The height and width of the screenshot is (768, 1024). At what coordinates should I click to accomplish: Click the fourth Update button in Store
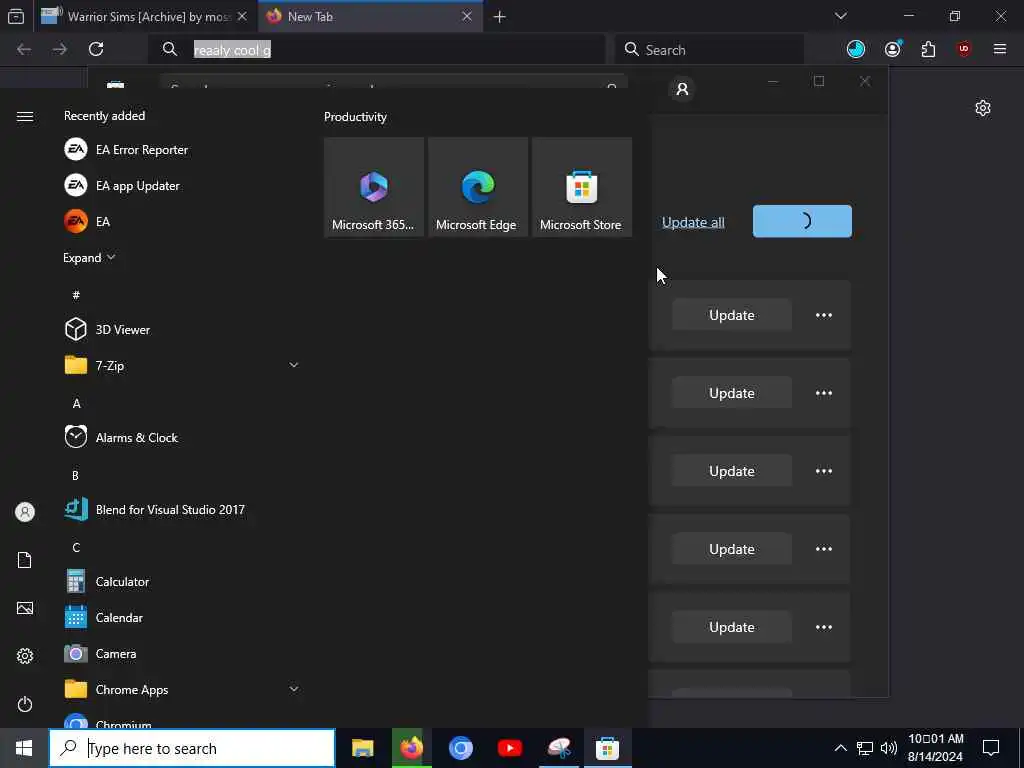pos(731,549)
